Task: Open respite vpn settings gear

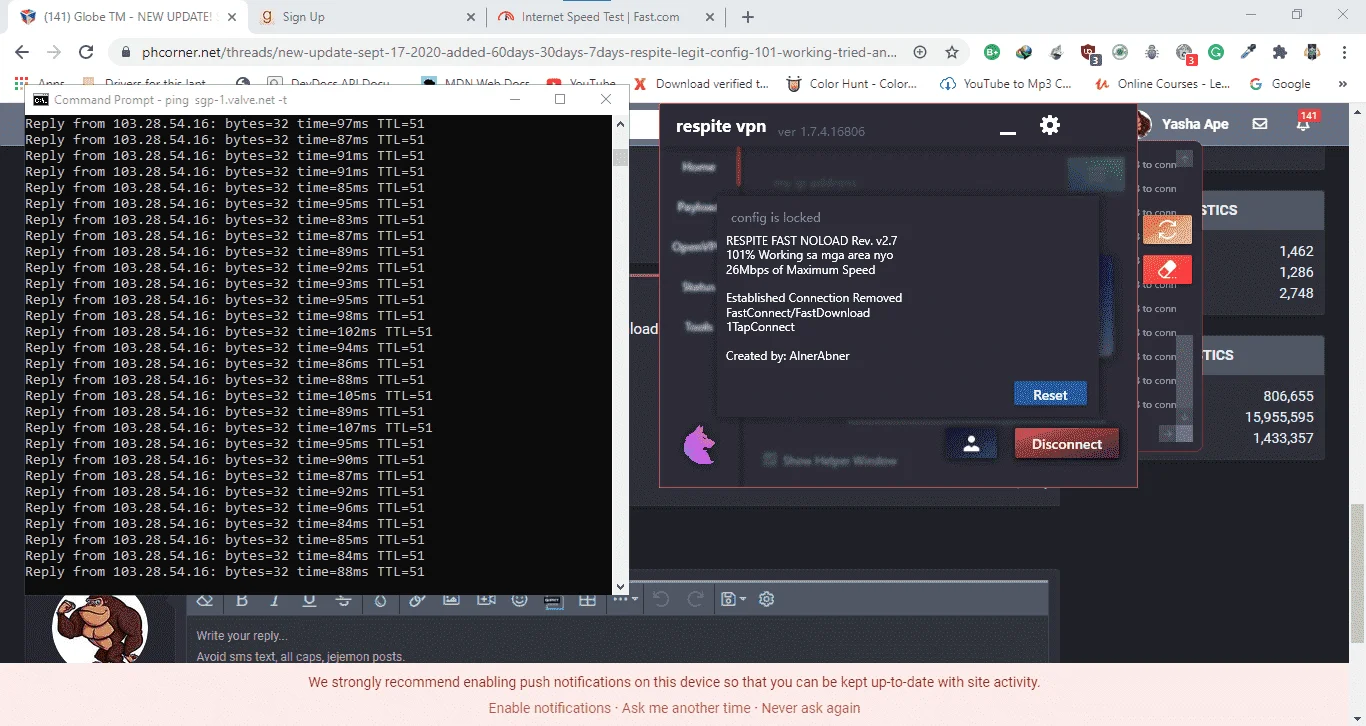Action: pyautogui.click(x=1049, y=125)
